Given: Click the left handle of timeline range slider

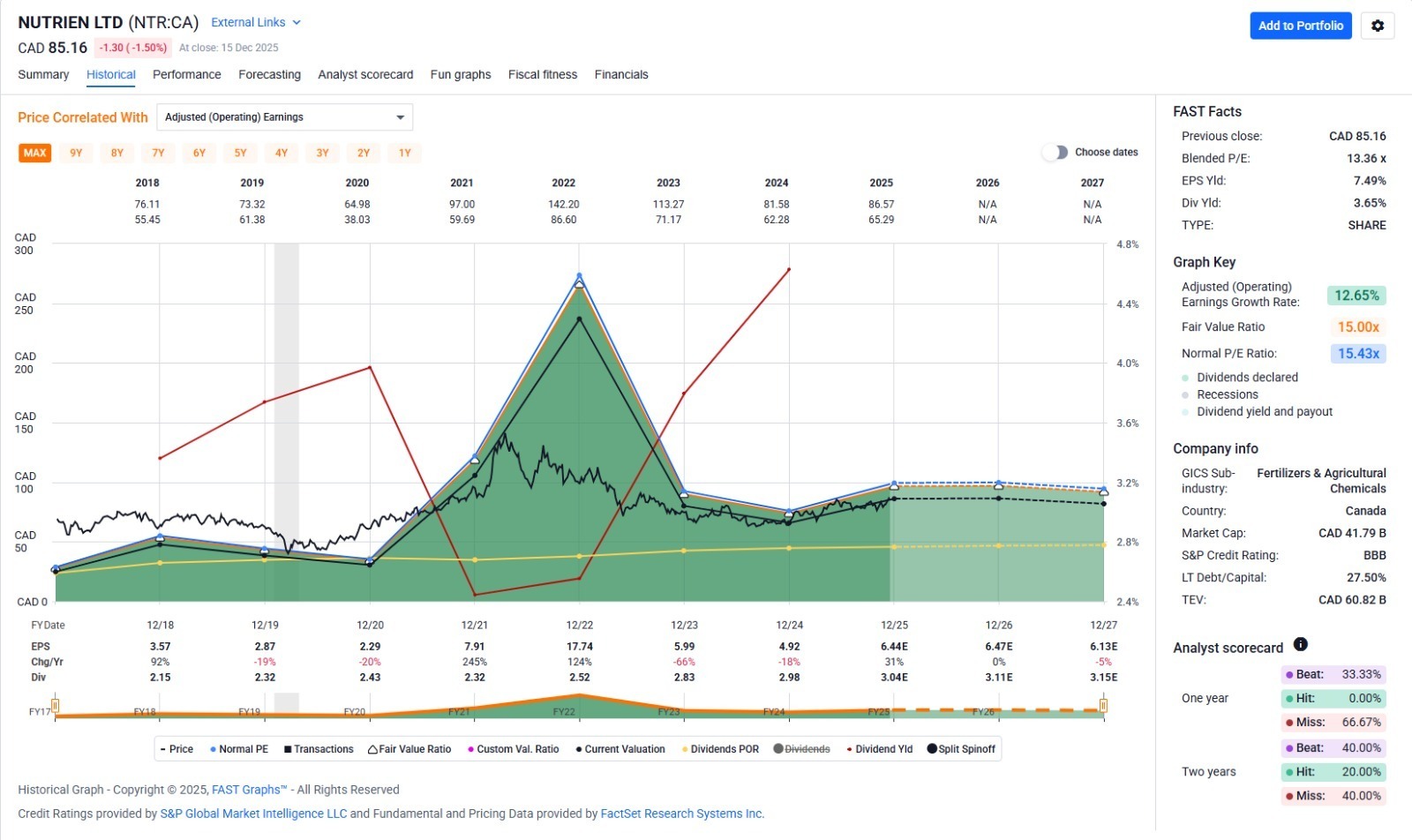Looking at the screenshot, I should click(x=55, y=705).
